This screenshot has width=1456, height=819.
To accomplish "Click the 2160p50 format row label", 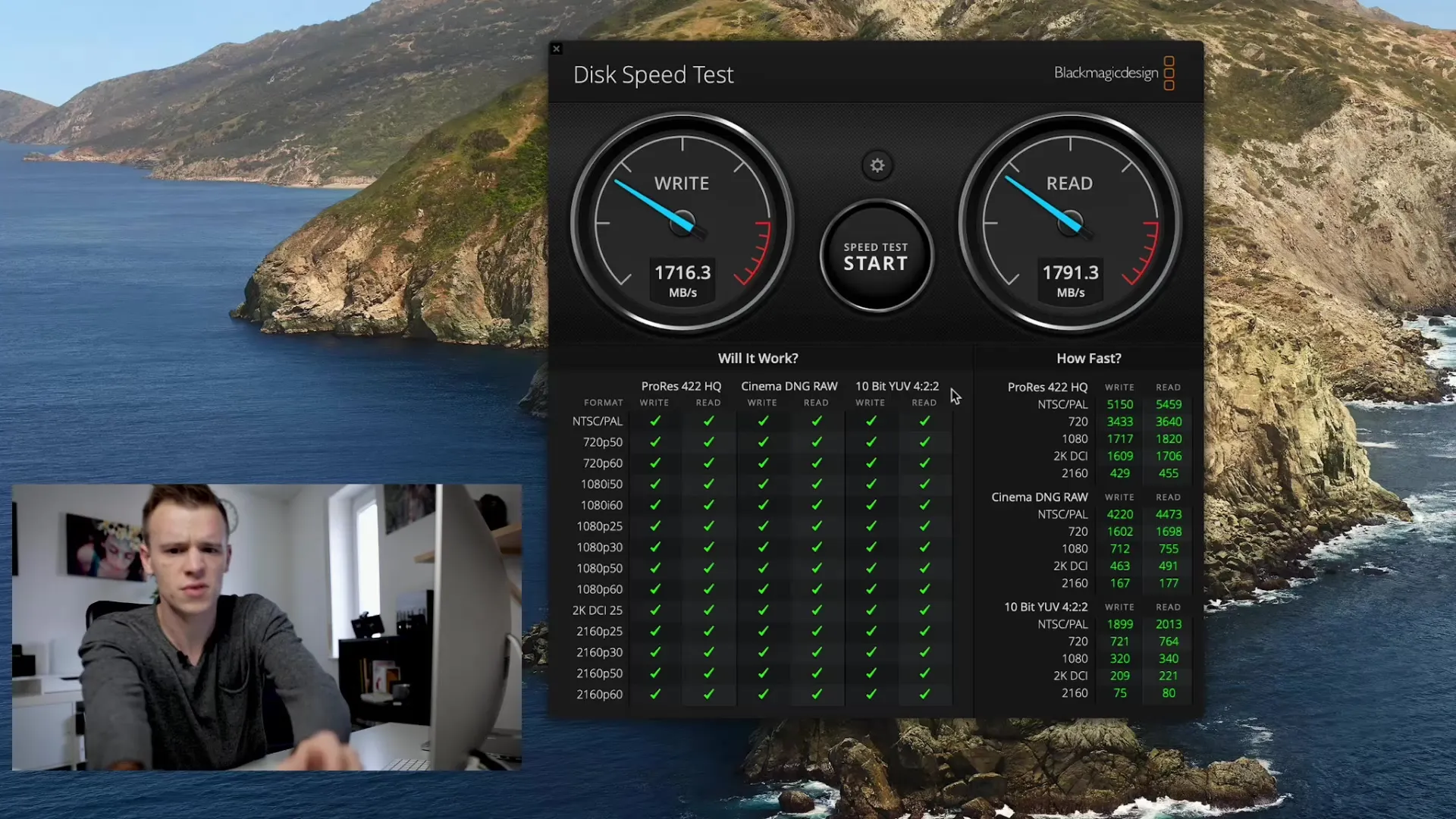I will pos(599,673).
